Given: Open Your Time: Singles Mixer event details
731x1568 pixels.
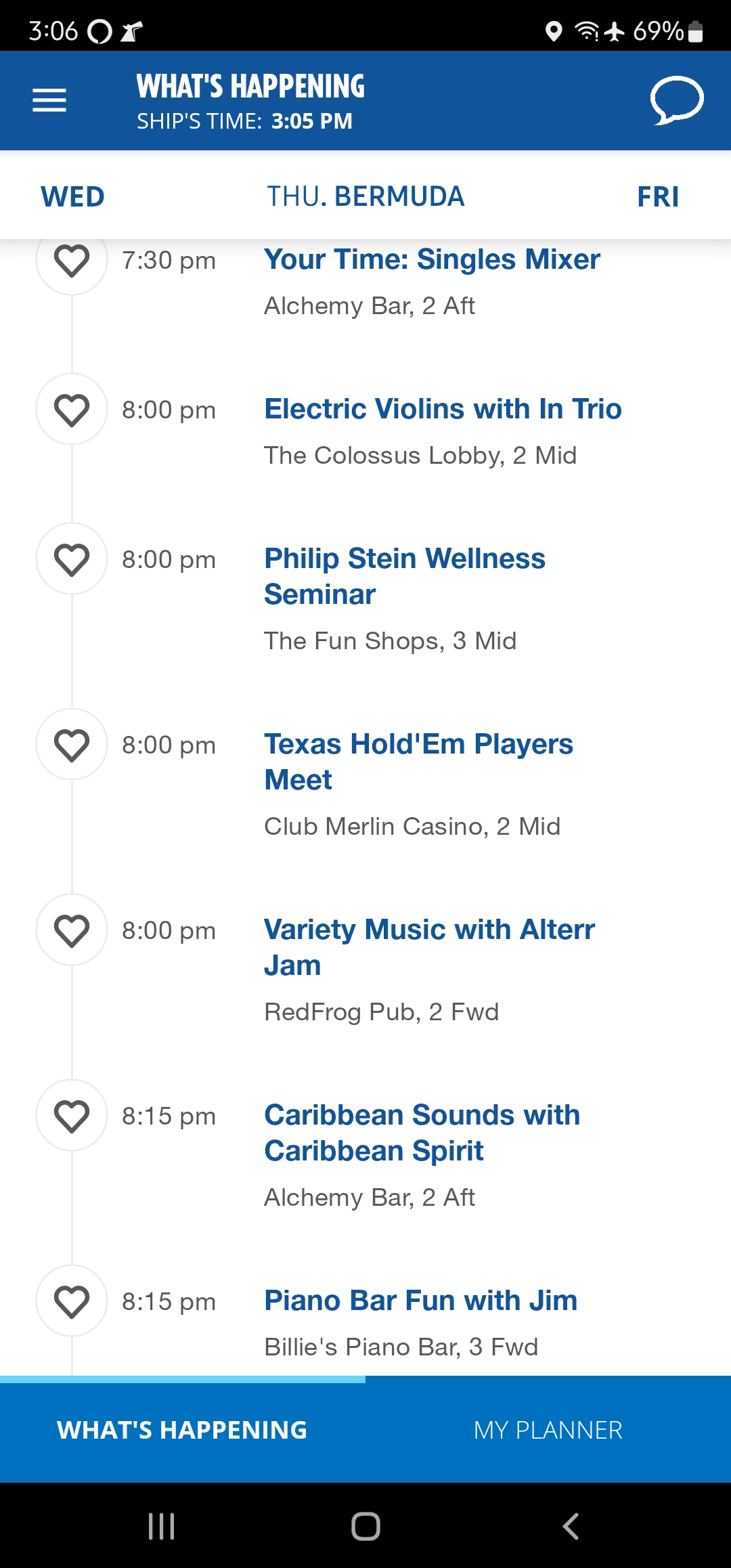Looking at the screenshot, I should click(432, 260).
